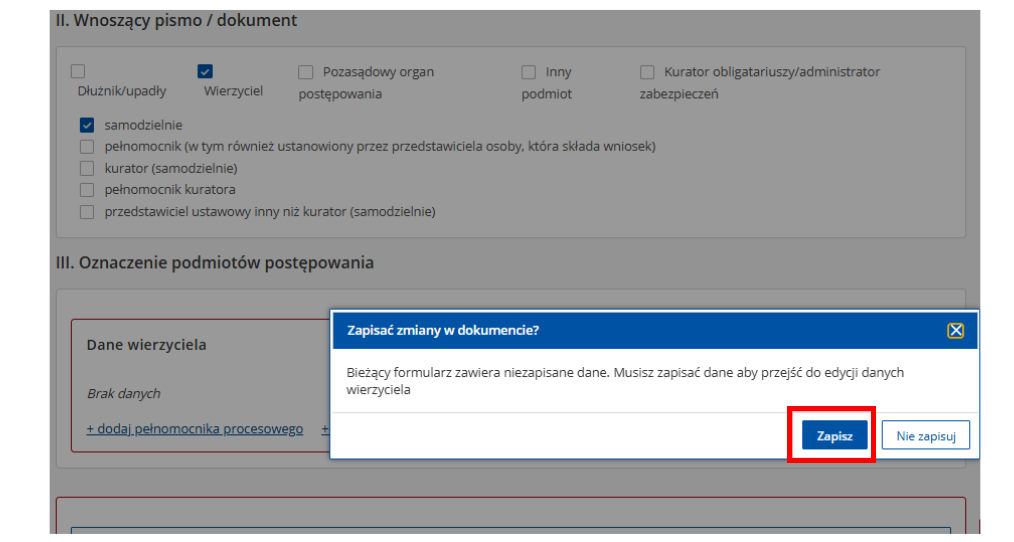
Task: Click the Dane wierzyciela heading
Action: tap(147, 345)
